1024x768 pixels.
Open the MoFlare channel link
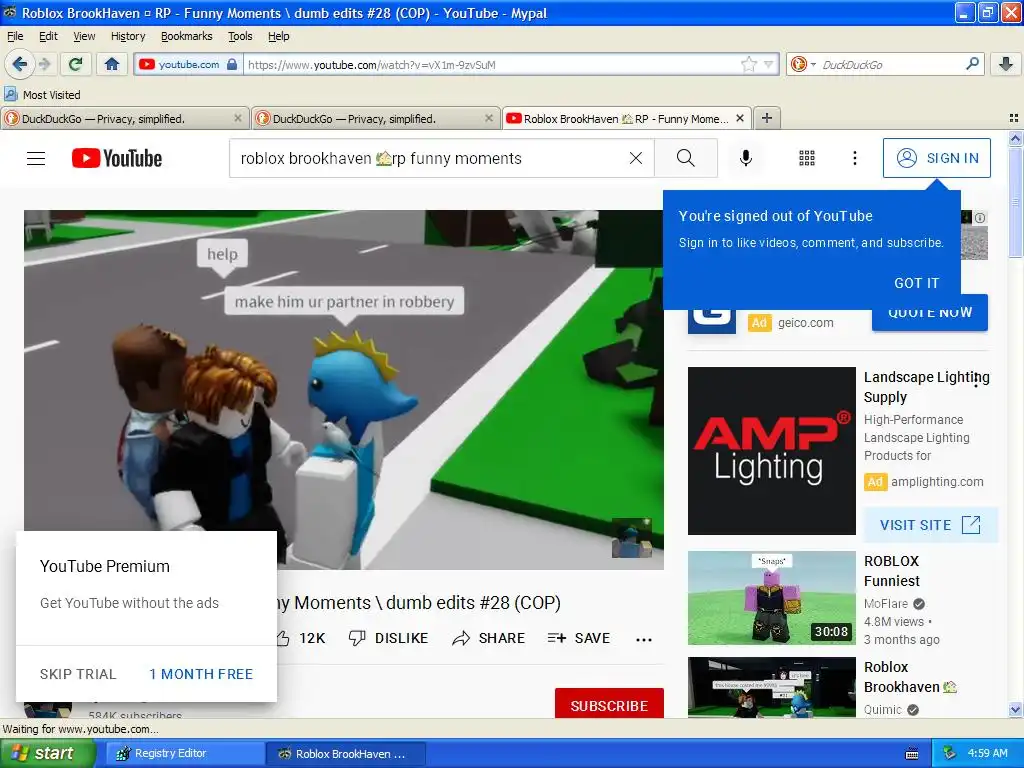pyautogui.click(x=886, y=603)
